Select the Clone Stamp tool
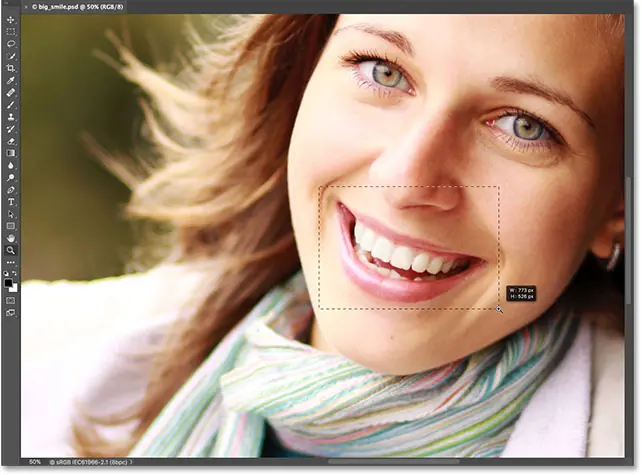The width and height of the screenshot is (642, 475). tap(11, 116)
